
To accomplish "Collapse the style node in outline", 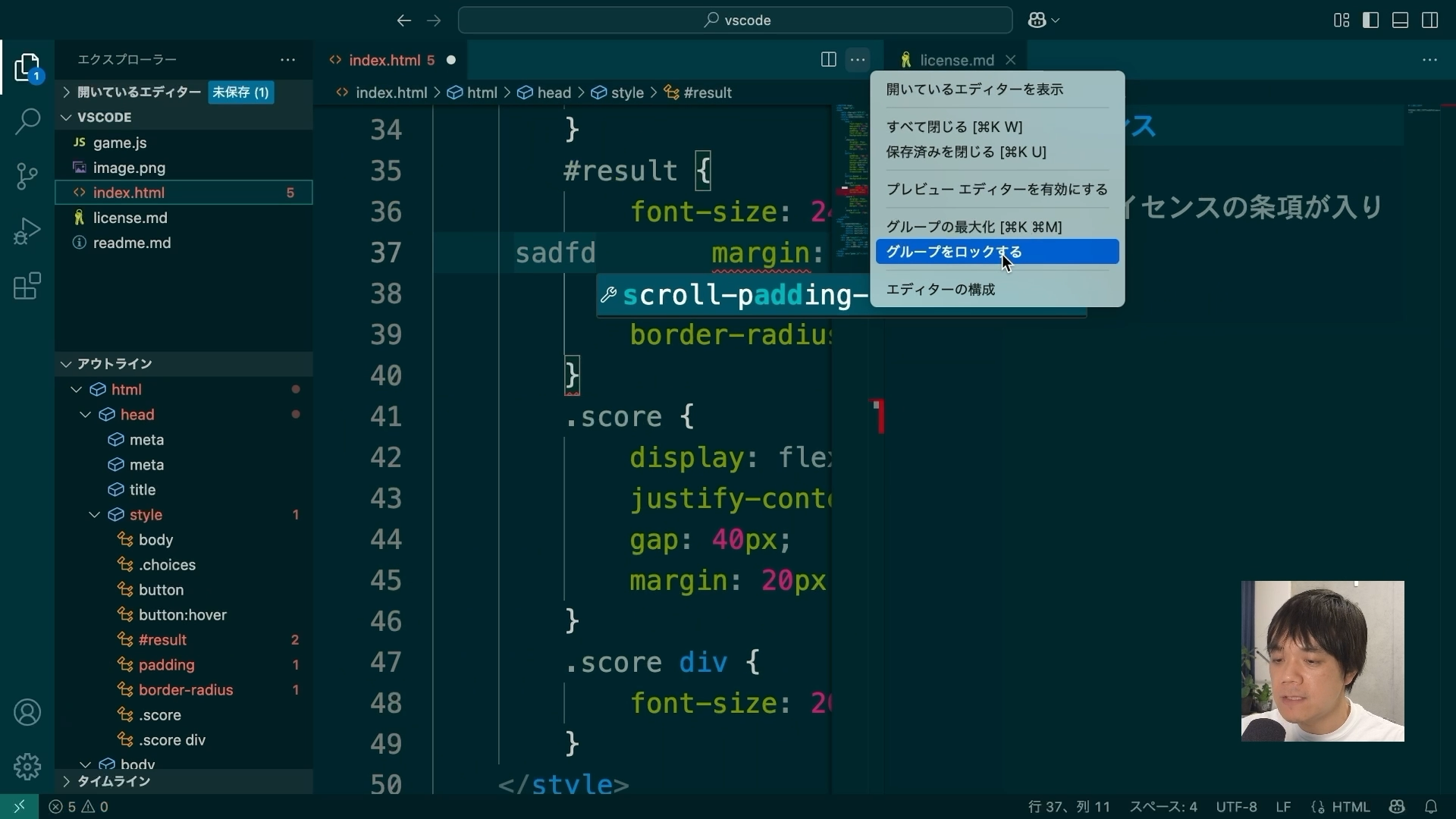I will 95,515.
